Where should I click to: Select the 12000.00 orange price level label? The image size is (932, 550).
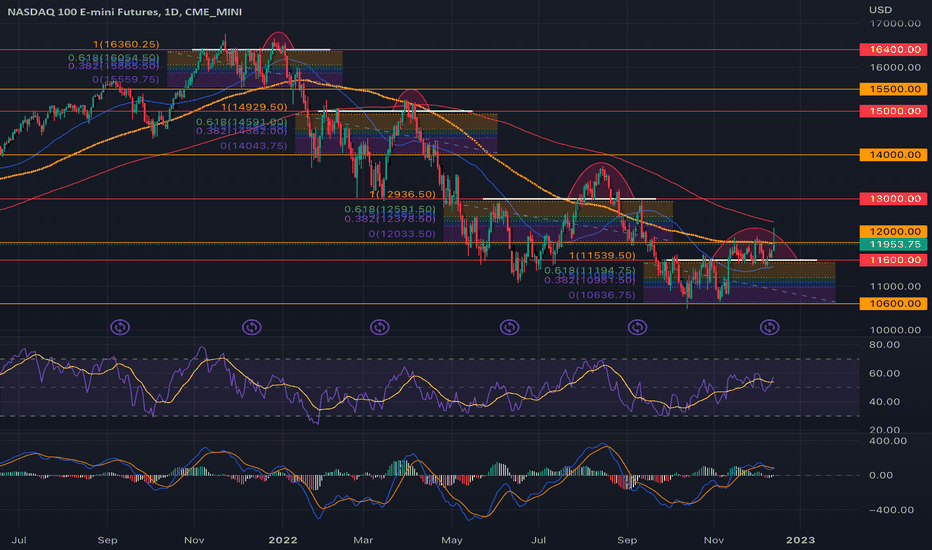pos(893,232)
